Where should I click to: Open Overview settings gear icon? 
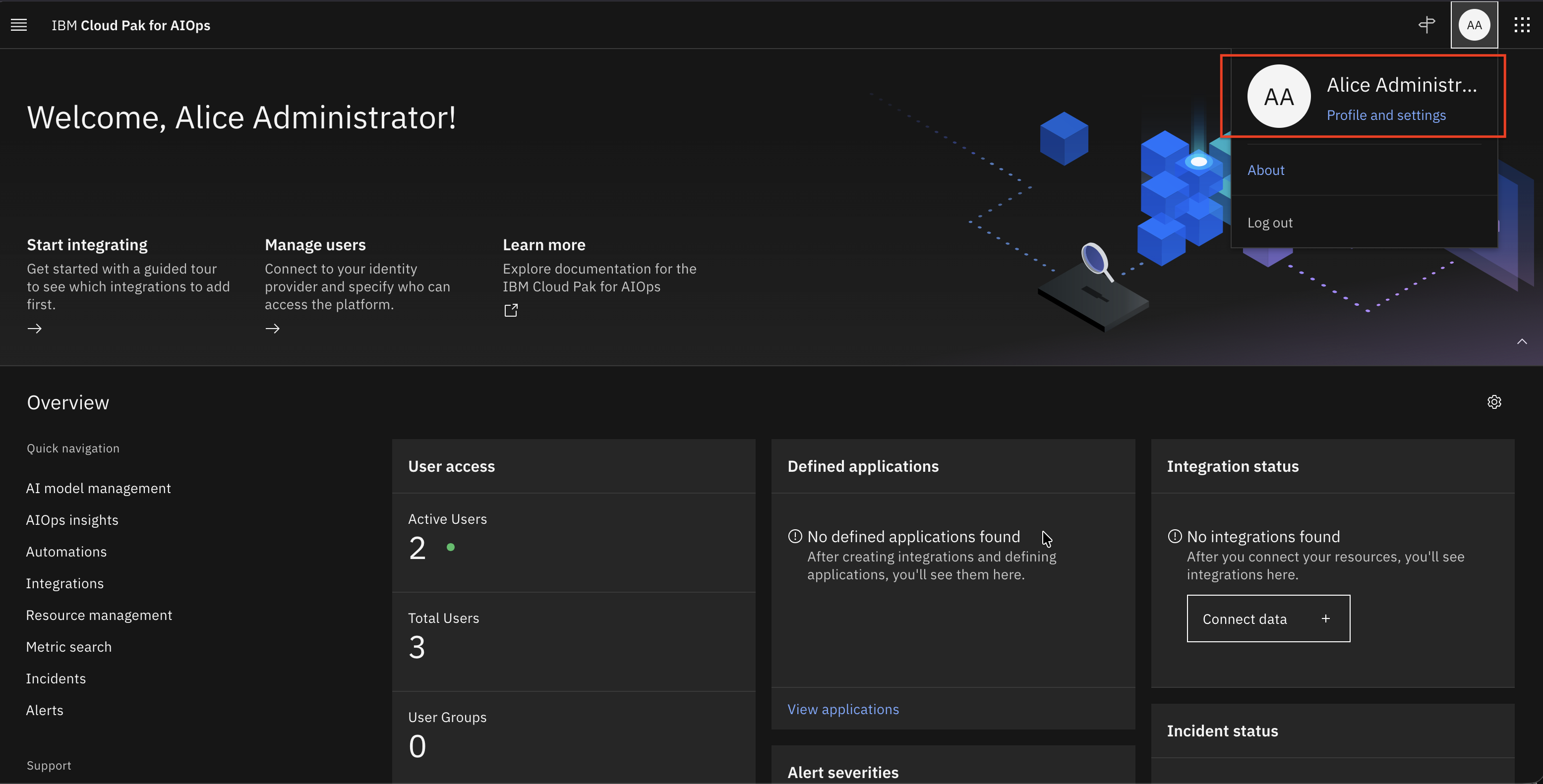tap(1494, 401)
